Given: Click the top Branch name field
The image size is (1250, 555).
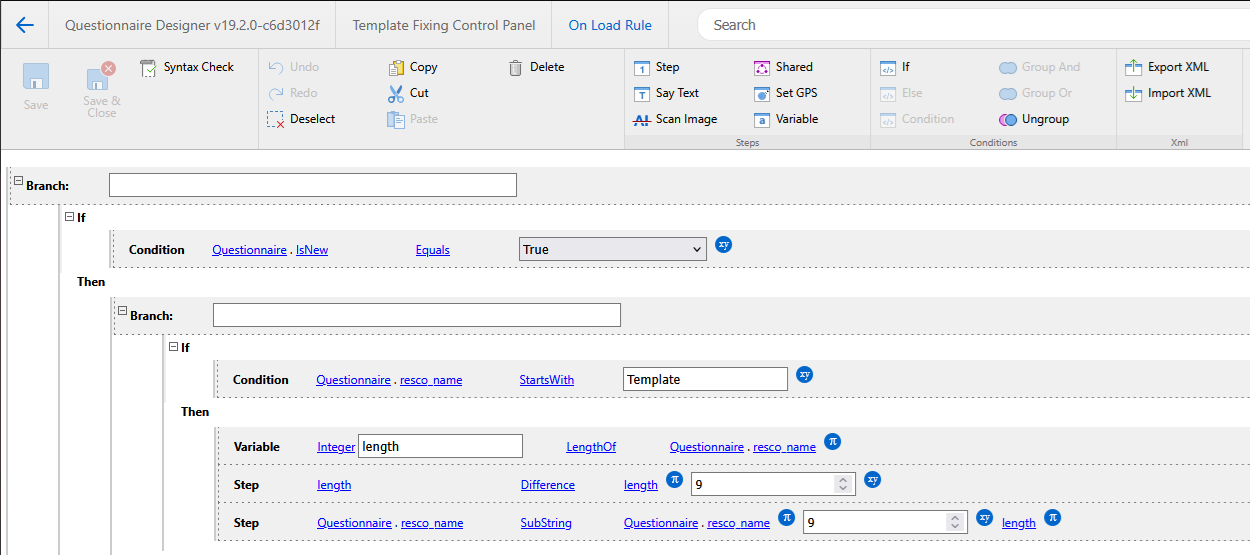Looking at the screenshot, I should click(313, 185).
